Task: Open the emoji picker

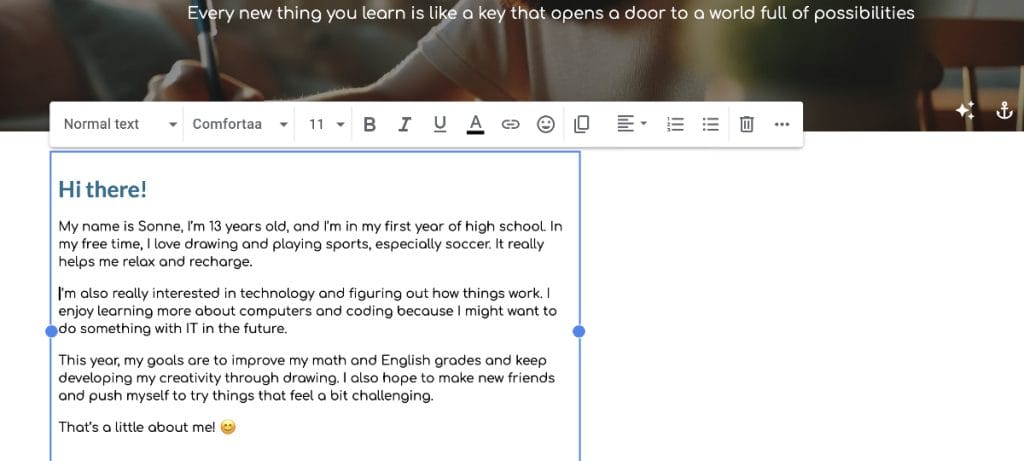Action: 546,124
